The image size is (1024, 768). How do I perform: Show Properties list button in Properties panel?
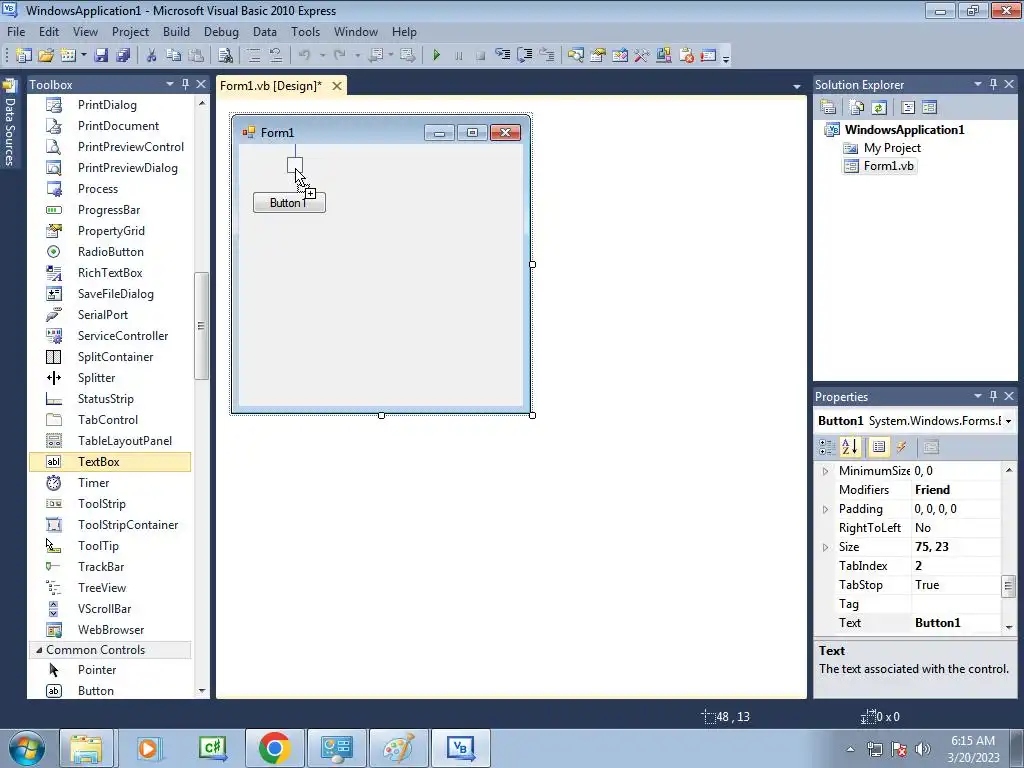(879, 447)
